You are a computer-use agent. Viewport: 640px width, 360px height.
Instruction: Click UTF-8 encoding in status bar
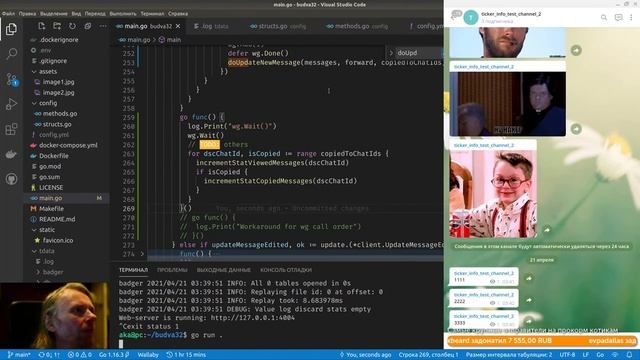click(x=567, y=355)
